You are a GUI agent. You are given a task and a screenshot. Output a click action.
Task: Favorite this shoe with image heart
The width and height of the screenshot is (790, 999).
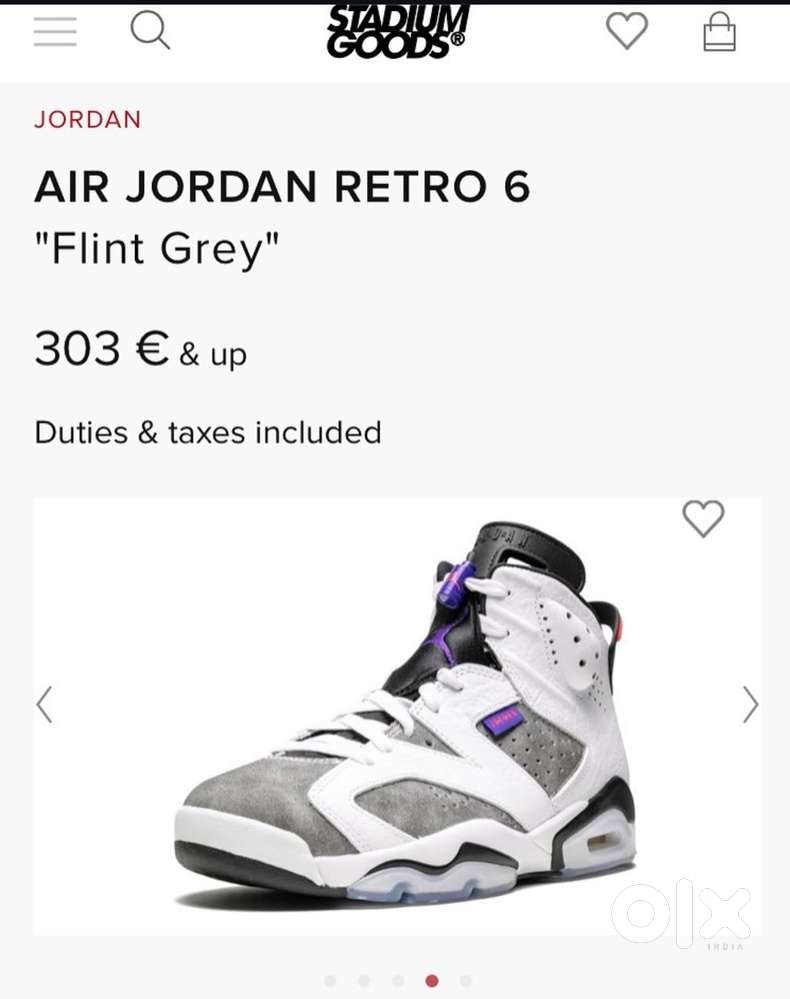pyautogui.click(x=703, y=519)
